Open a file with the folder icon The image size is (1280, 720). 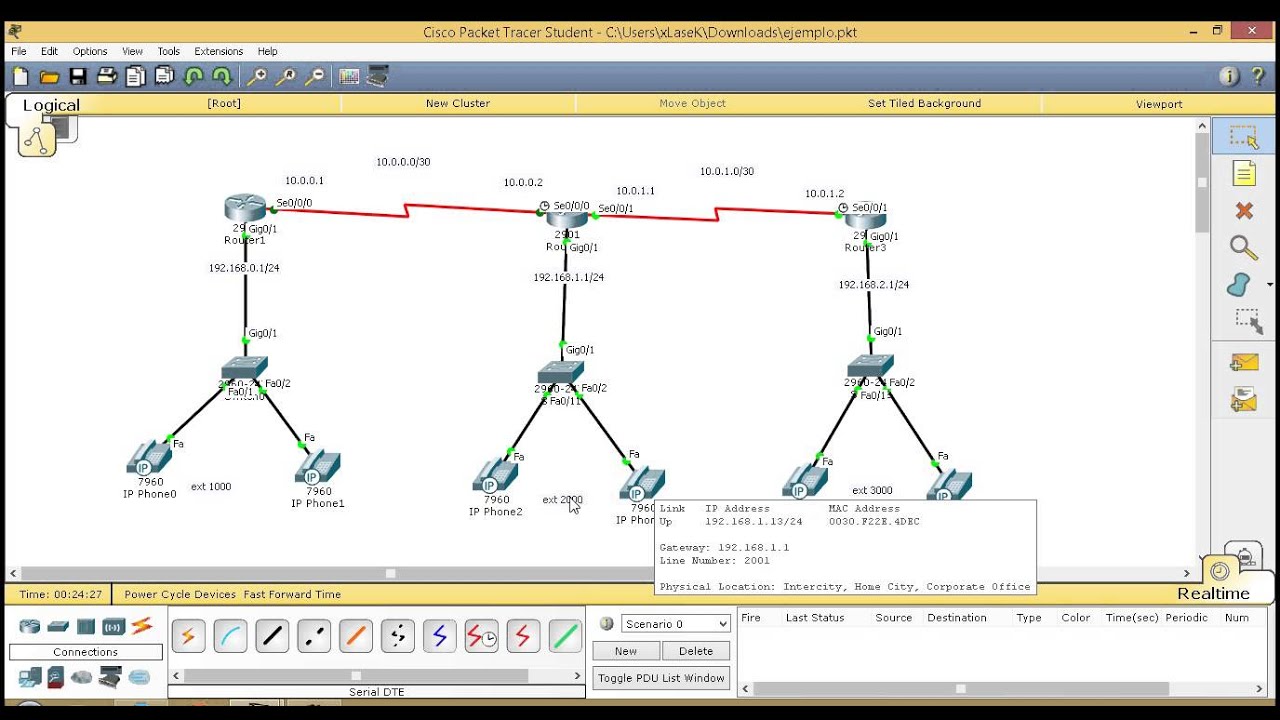click(49, 77)
